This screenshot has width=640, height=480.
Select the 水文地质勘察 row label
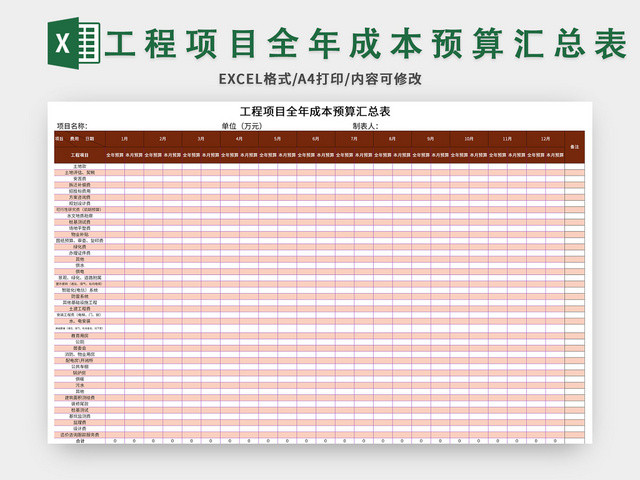point(80,216)
